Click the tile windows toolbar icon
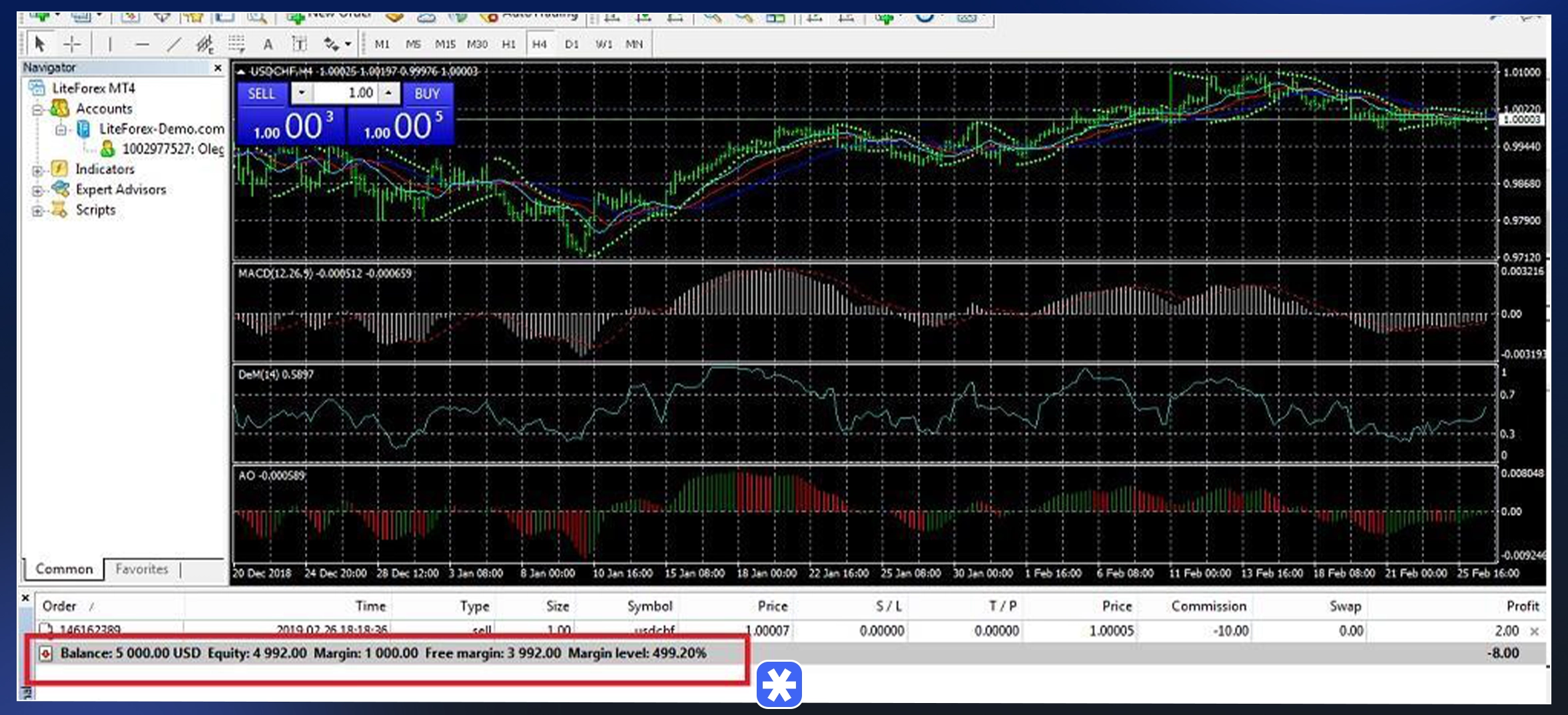 [x=775, y=17]
